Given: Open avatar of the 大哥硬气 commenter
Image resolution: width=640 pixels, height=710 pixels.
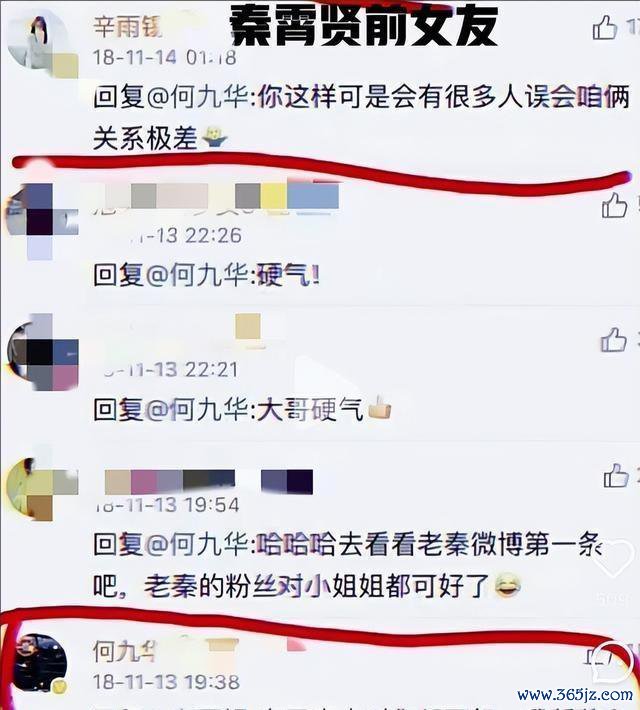Looking at the screenshot, I should pos(42,352).
